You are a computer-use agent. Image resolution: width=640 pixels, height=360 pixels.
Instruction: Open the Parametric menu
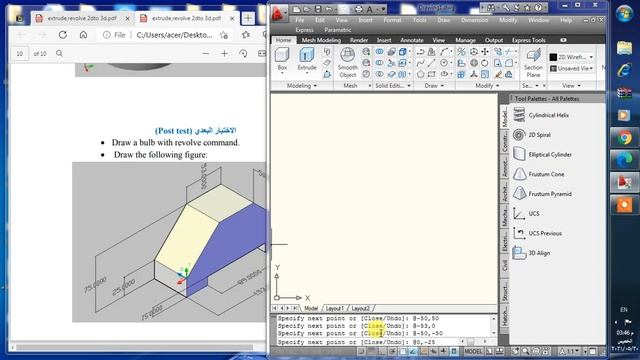(x=338, y=30)
